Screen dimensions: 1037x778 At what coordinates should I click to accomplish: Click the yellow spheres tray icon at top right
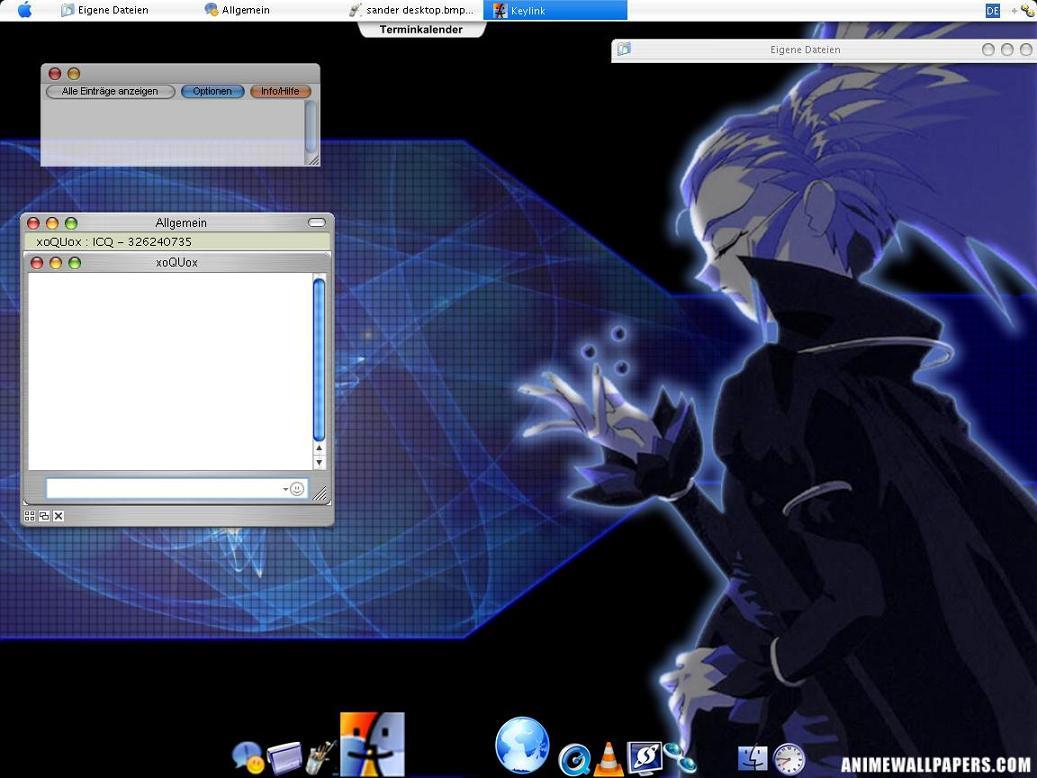(1027, 10)
